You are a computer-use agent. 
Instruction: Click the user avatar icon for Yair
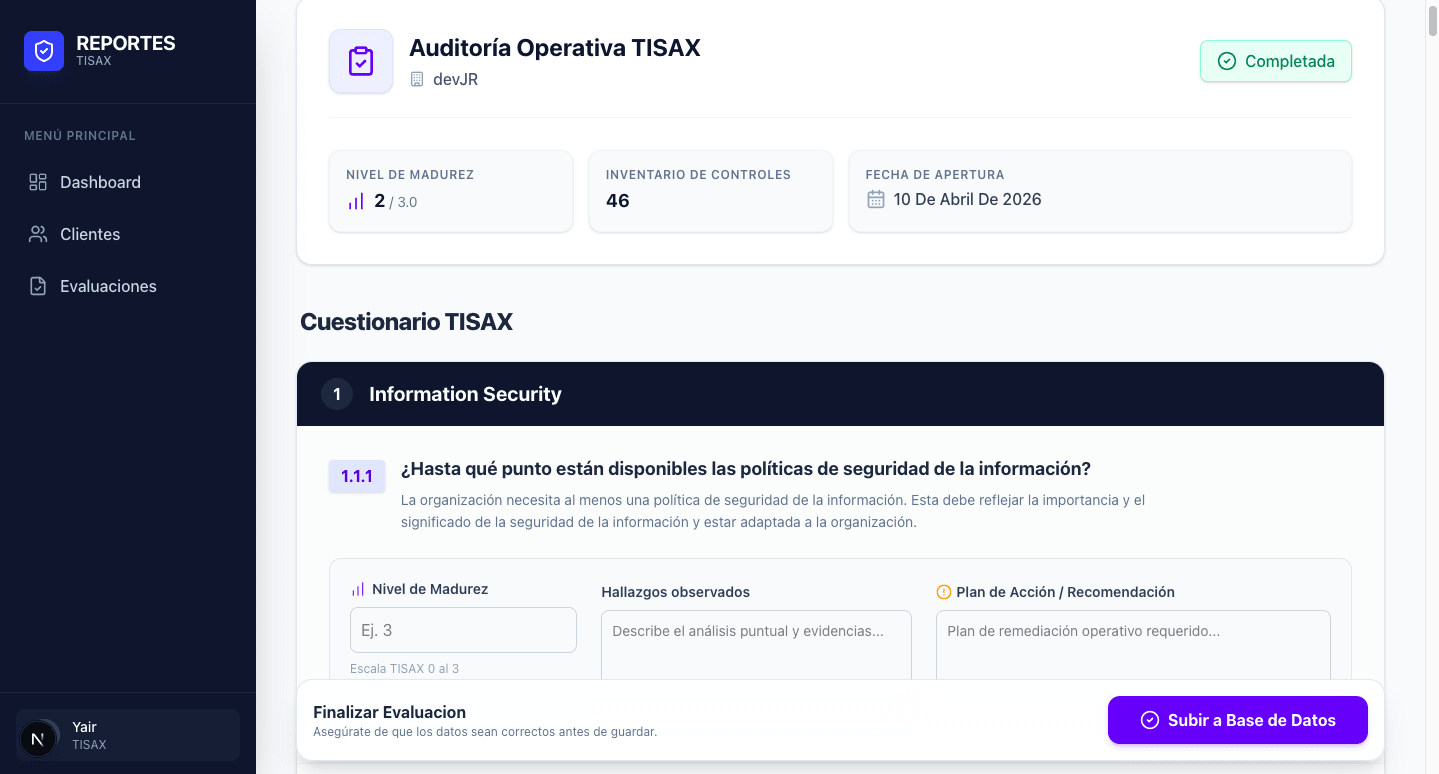[38, 739]
